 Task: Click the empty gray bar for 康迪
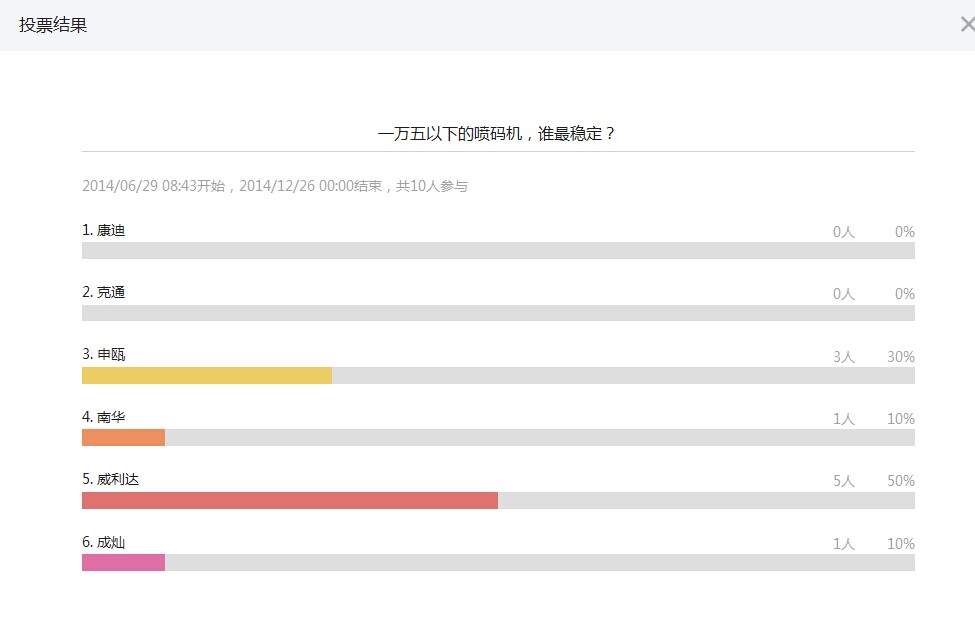click(498, 251)
